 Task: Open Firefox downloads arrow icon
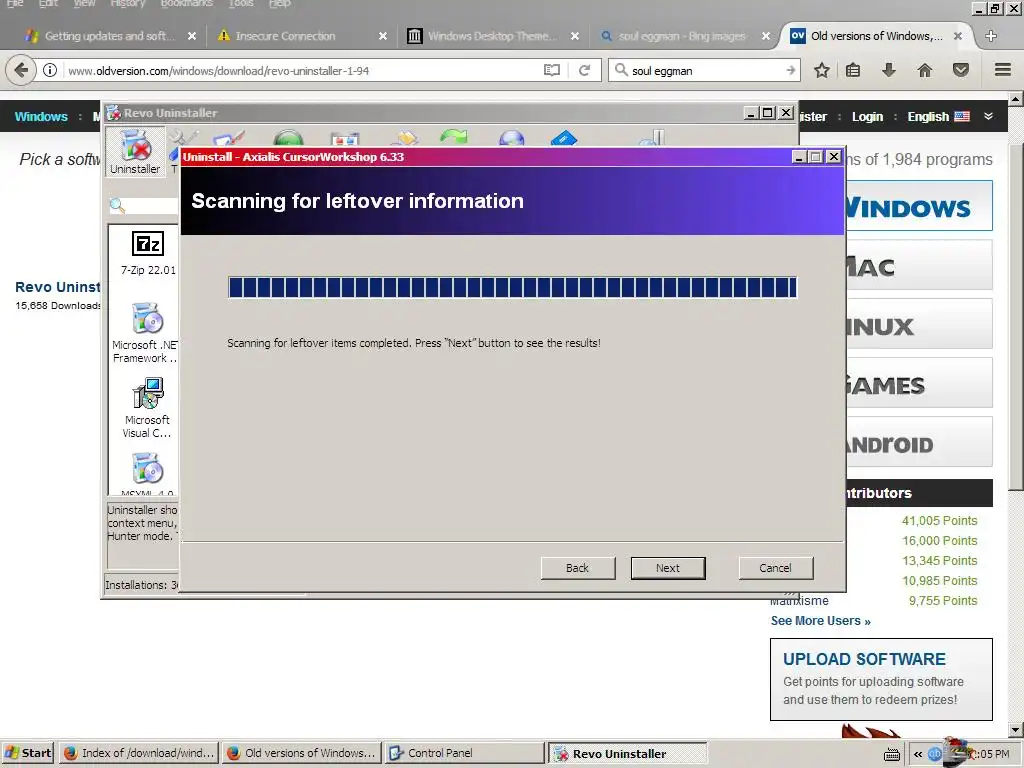point(889,71)
